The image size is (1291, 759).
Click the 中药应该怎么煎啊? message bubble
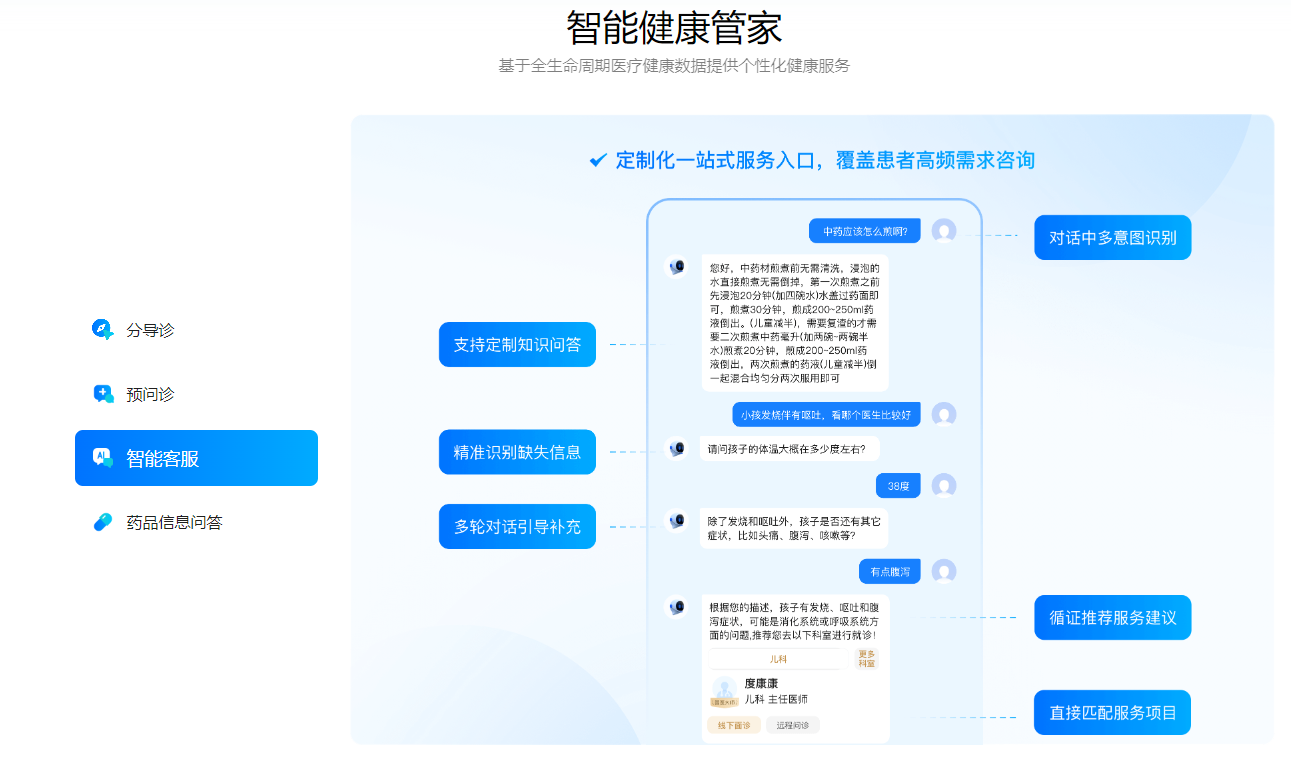[865, 231]
